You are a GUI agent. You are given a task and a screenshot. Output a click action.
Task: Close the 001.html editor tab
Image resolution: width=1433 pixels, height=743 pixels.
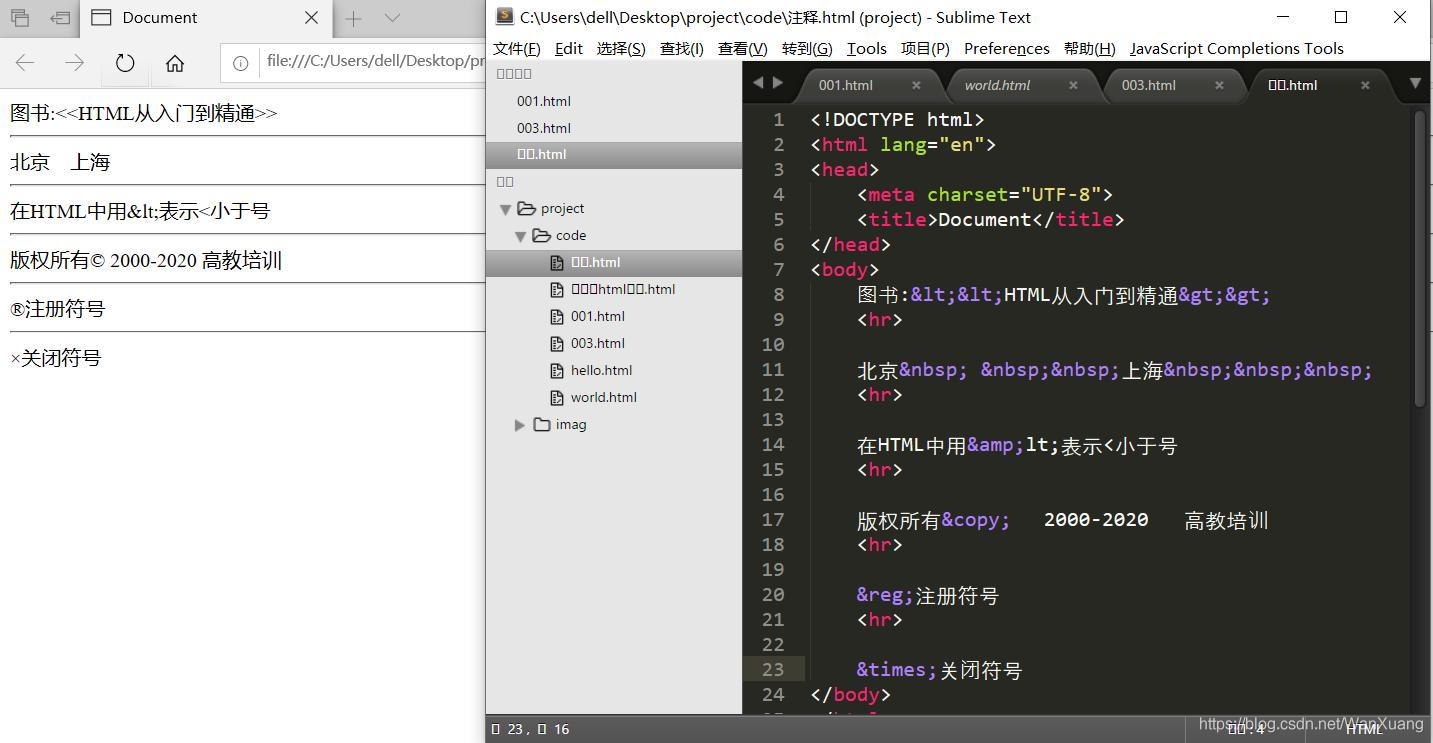[x=916, y=85]
